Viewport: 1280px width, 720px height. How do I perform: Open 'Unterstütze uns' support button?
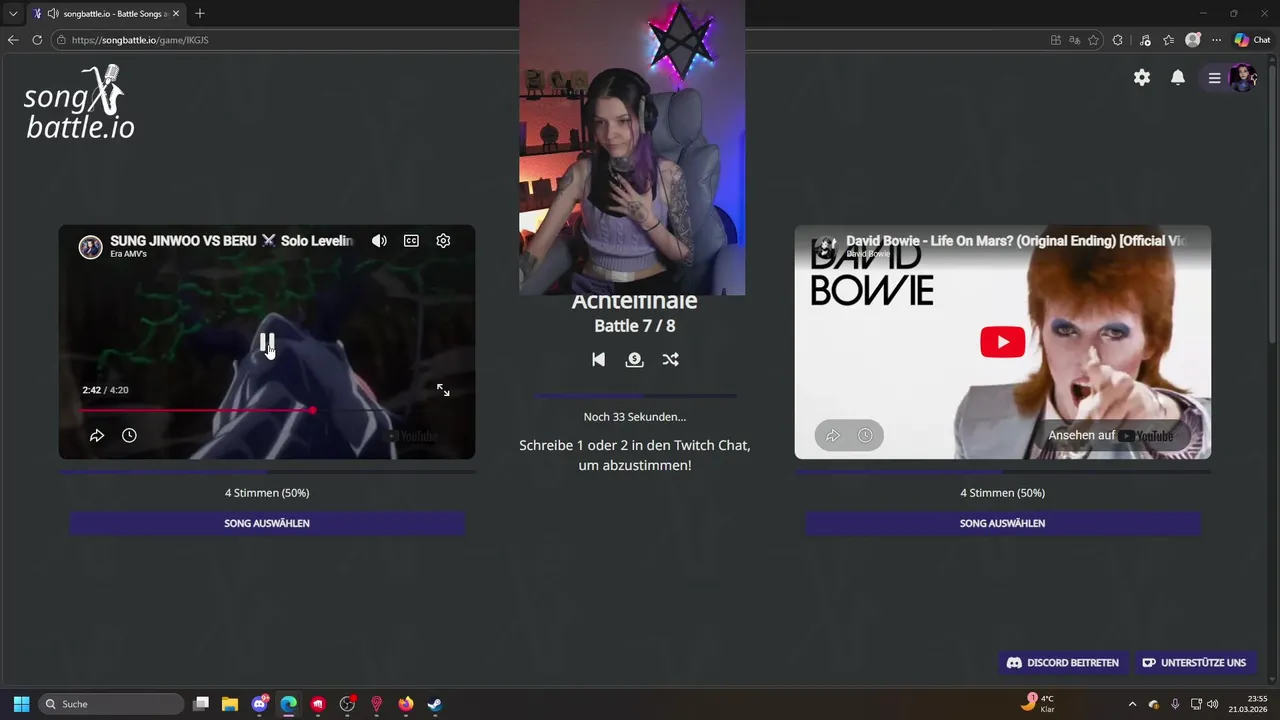coord(1194,662)
